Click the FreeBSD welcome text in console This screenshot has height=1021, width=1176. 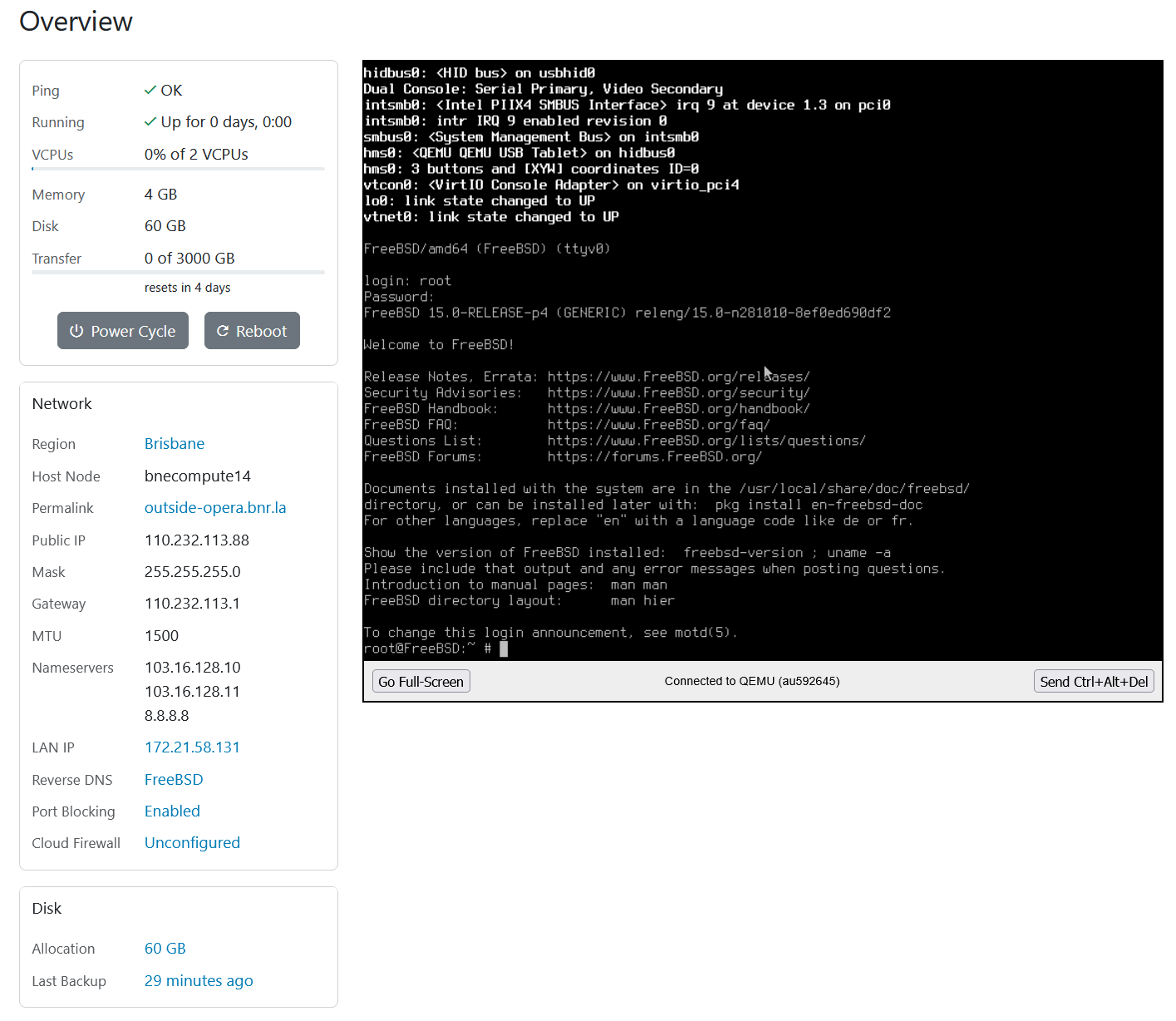439,345
